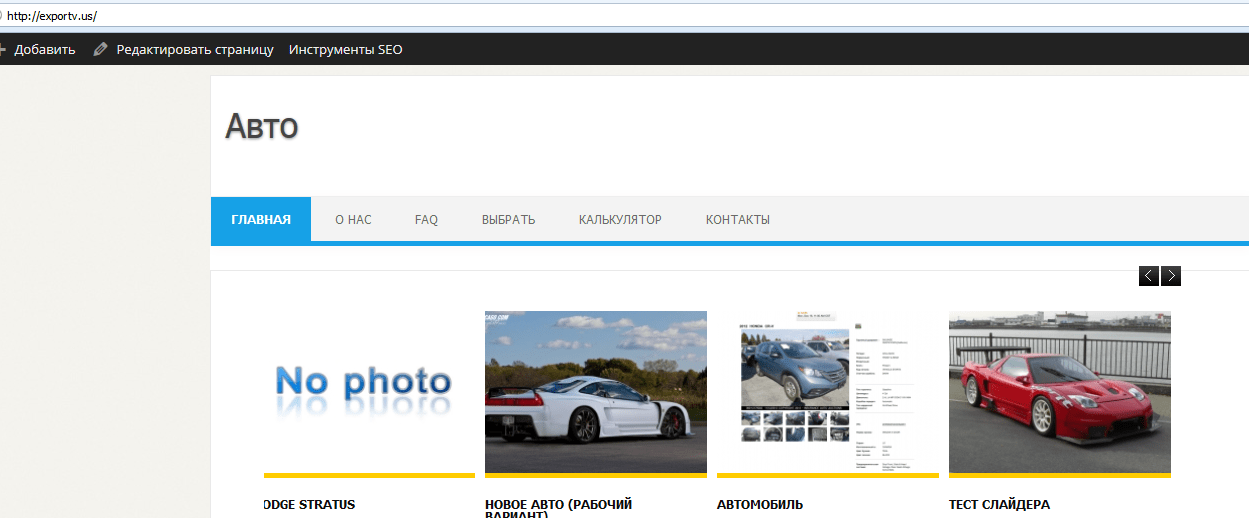
Task: Open the DODGE STRATUS listing title
Action: 309,505
